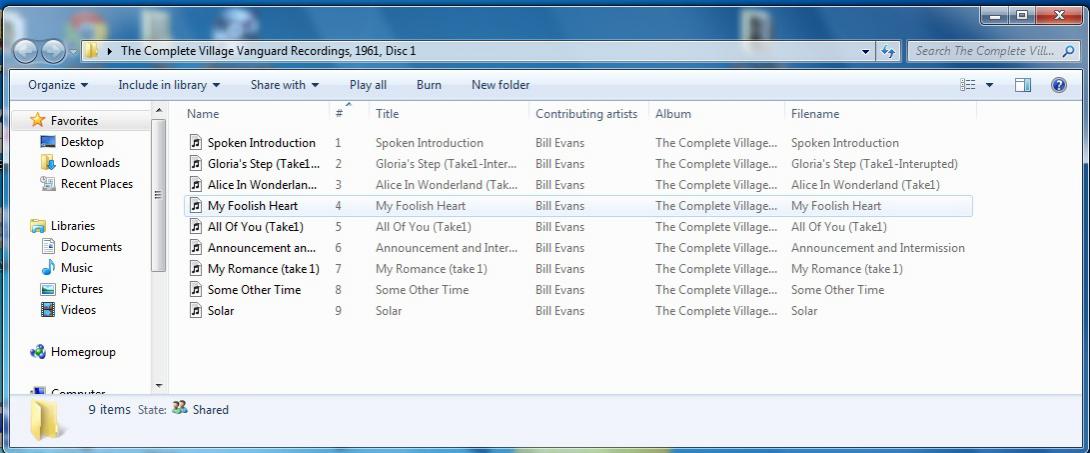Open the change view options dropdown arrow
This screenshot has width=1090, height=453.
tap(990, 85)
